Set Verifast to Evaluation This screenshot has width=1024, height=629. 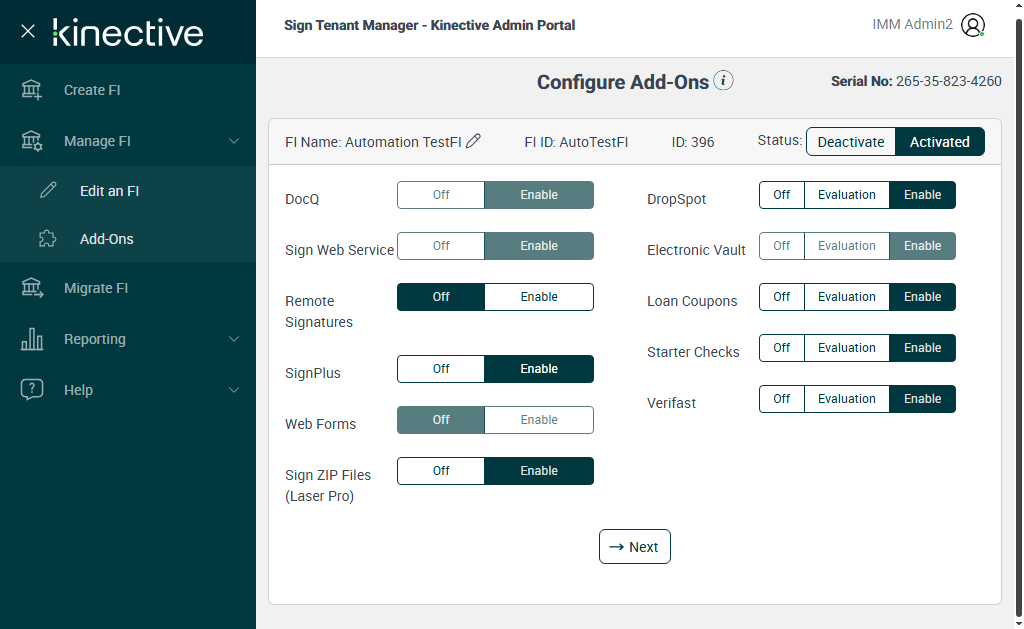pyautogui.click(x=846, y=398)
